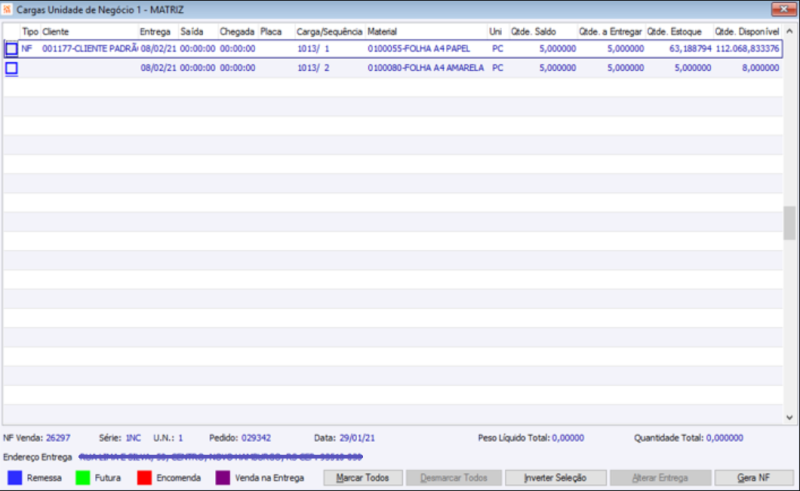Viewport: 800px width, 491px height.
Task: Click the Chegada column header
Action: click(238, 32)
